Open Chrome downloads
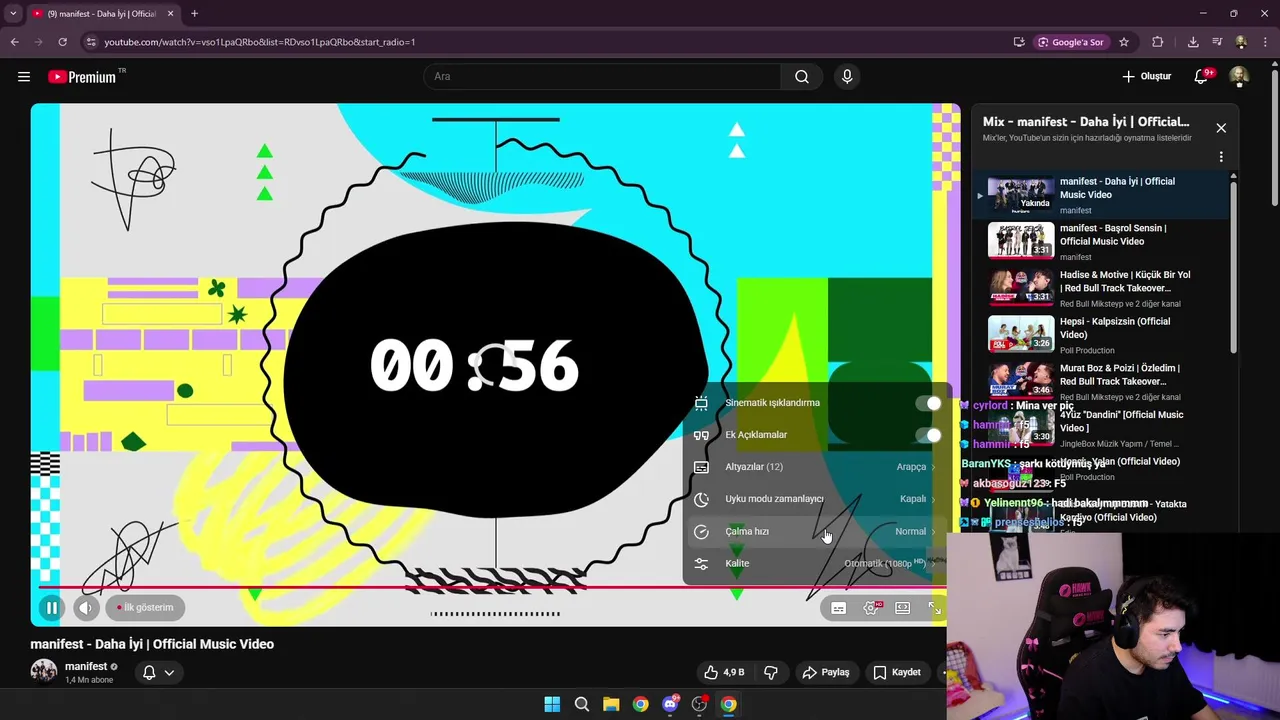Screen dimensions: 1280x720 point(1193,42)
